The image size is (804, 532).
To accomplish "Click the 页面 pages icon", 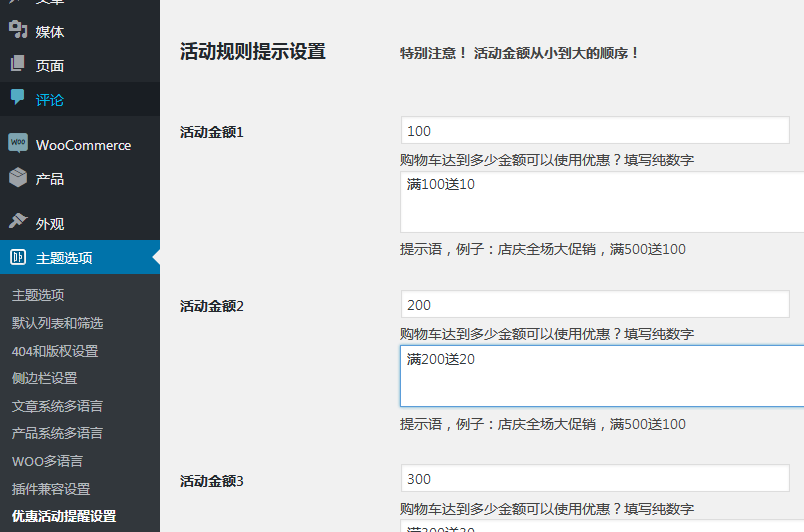I will pos(18,64).
